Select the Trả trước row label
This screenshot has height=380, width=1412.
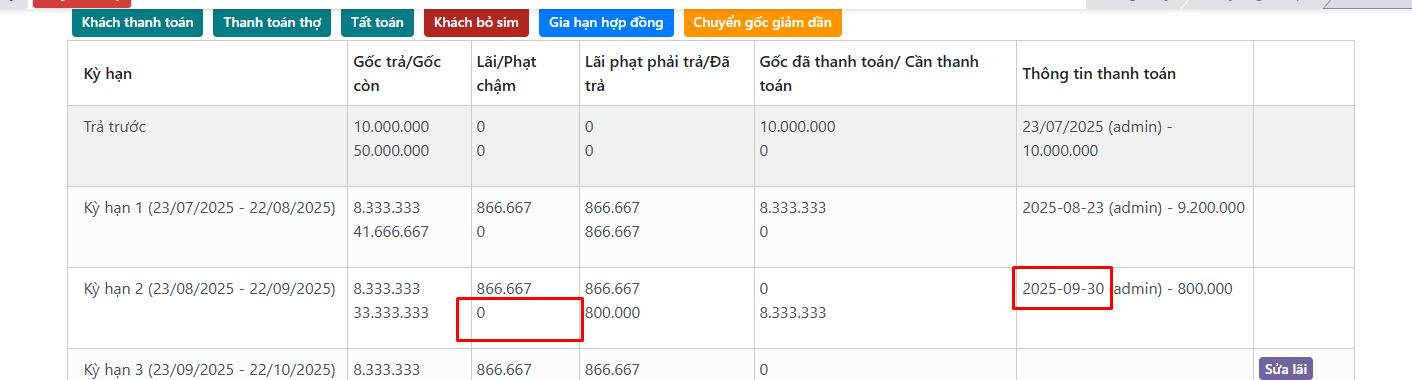[115, 127]
